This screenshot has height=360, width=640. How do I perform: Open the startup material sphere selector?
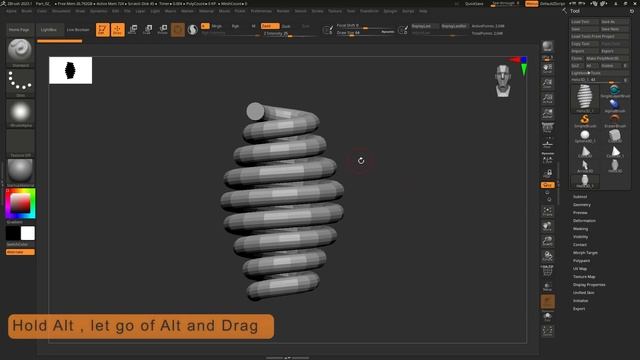tap(20, 173)
